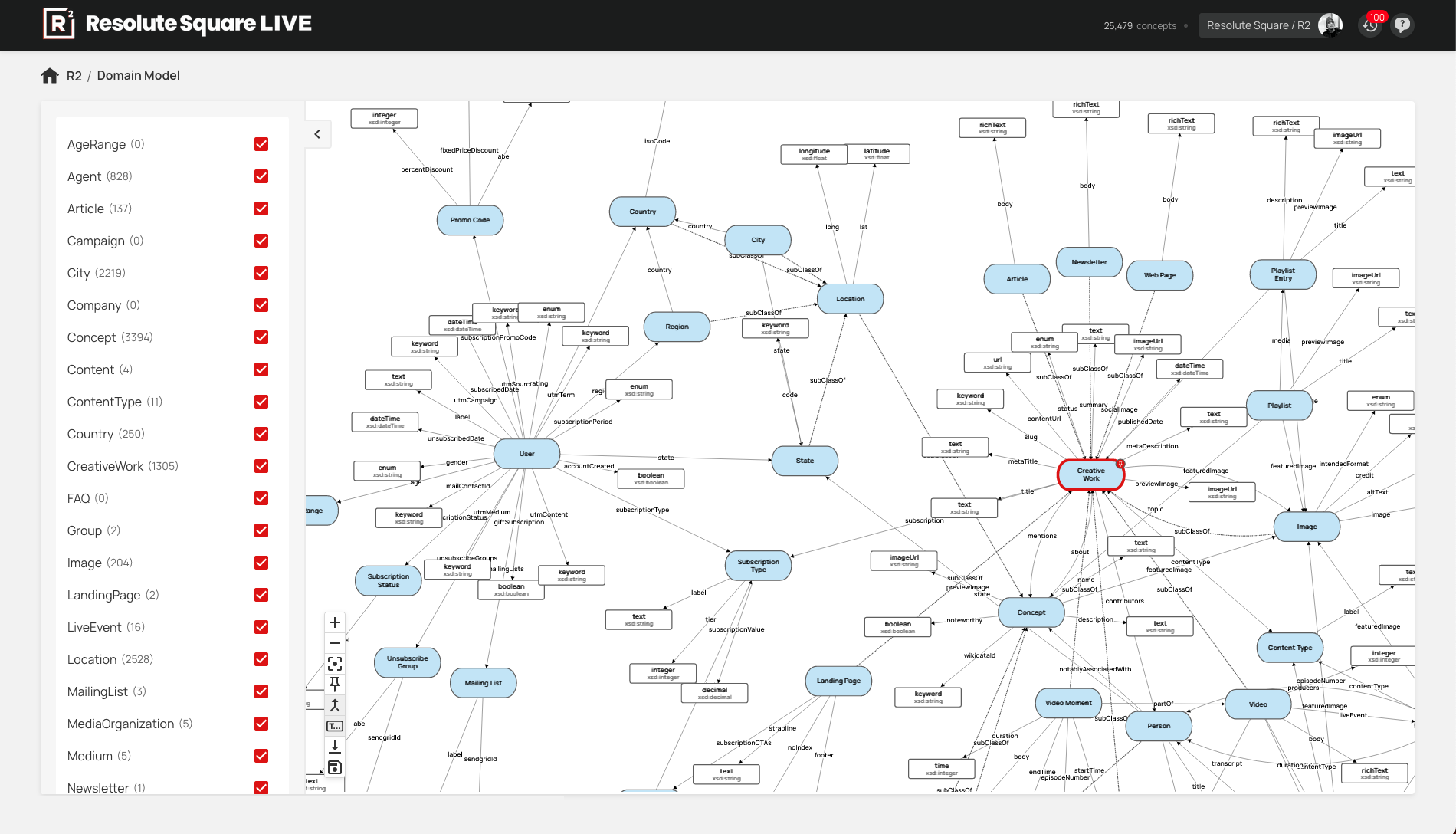Select the User node
This screenshot has width=1456, height=834.
[526, 454]
